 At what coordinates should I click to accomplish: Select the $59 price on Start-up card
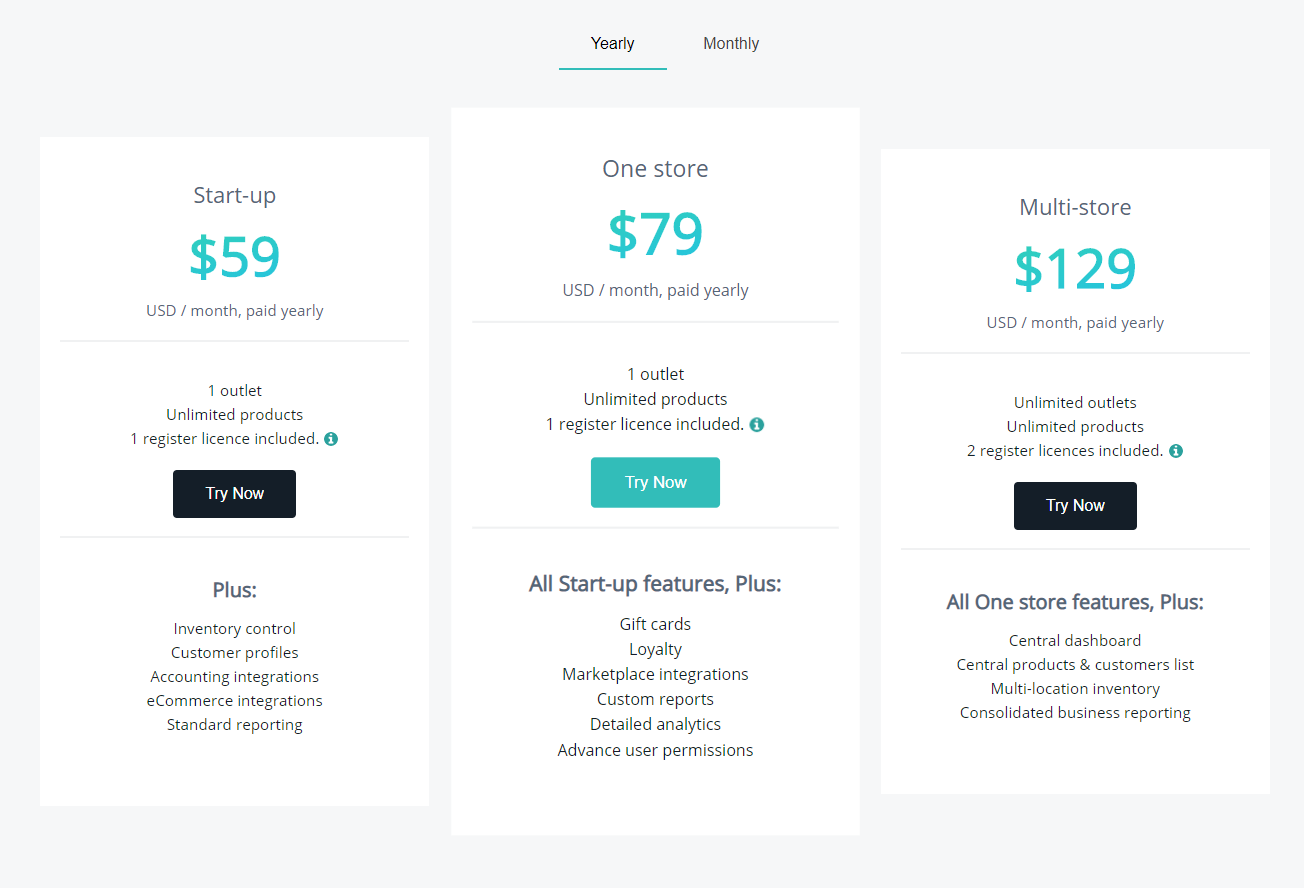click(234, 257)
